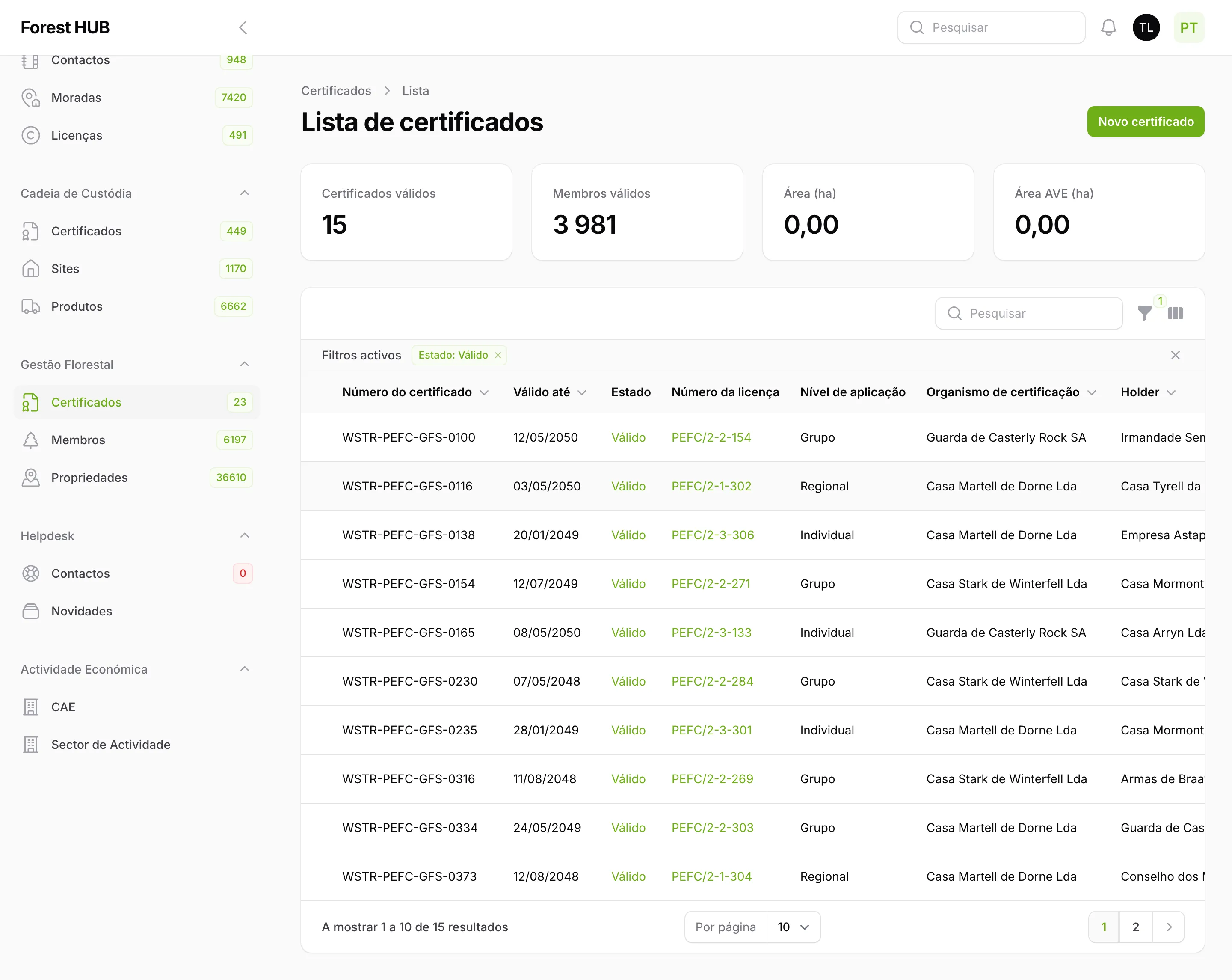Open licence link PEFC/2-3-133
1232x980 pixels.
point(711,633)
